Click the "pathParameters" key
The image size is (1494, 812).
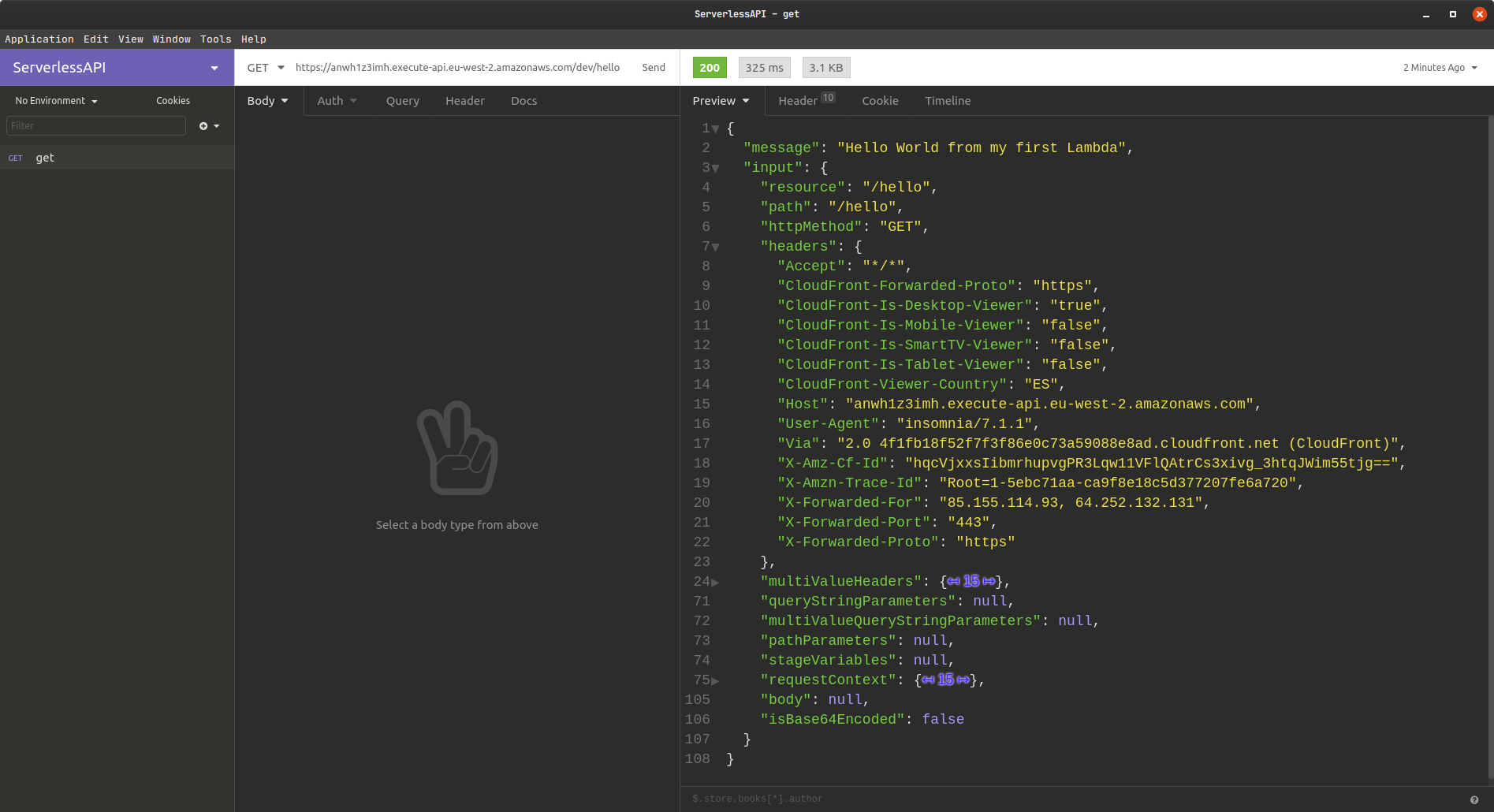(x=829, y=641)
